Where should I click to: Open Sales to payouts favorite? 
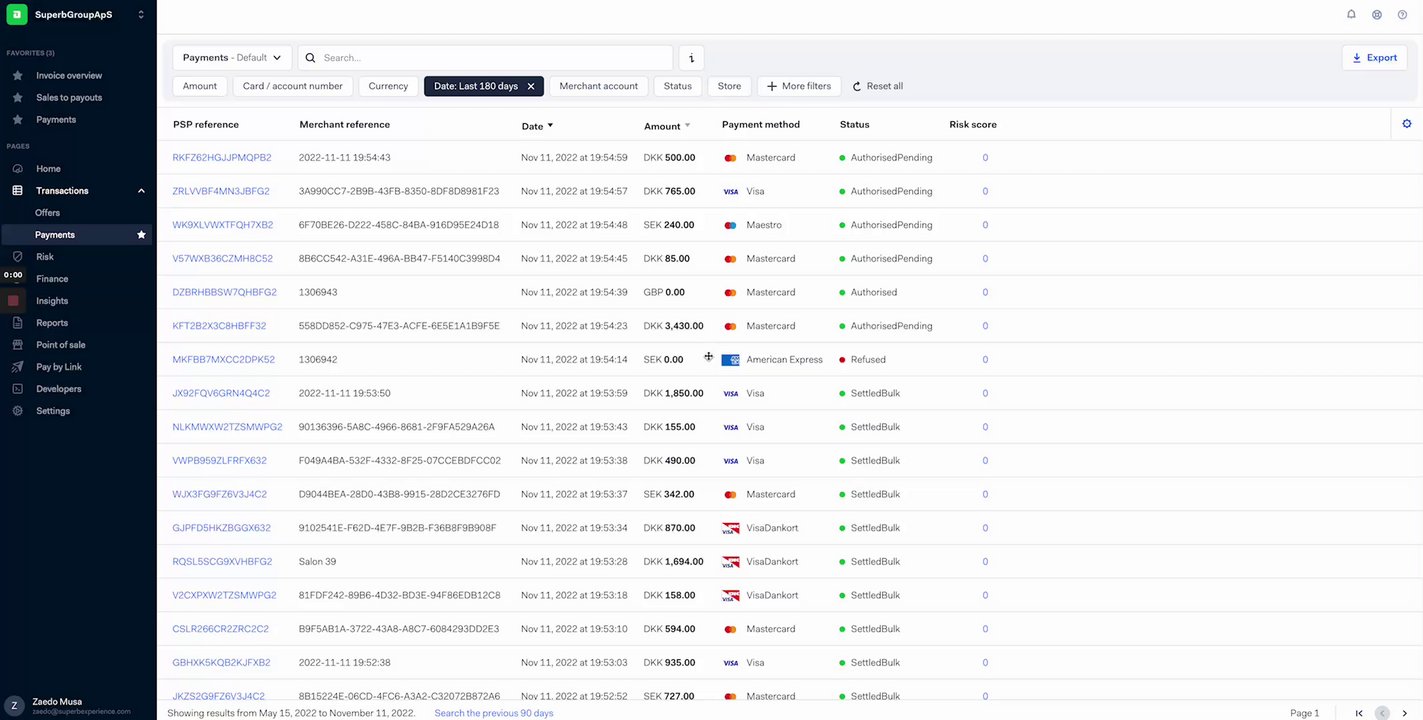point(69,98)
